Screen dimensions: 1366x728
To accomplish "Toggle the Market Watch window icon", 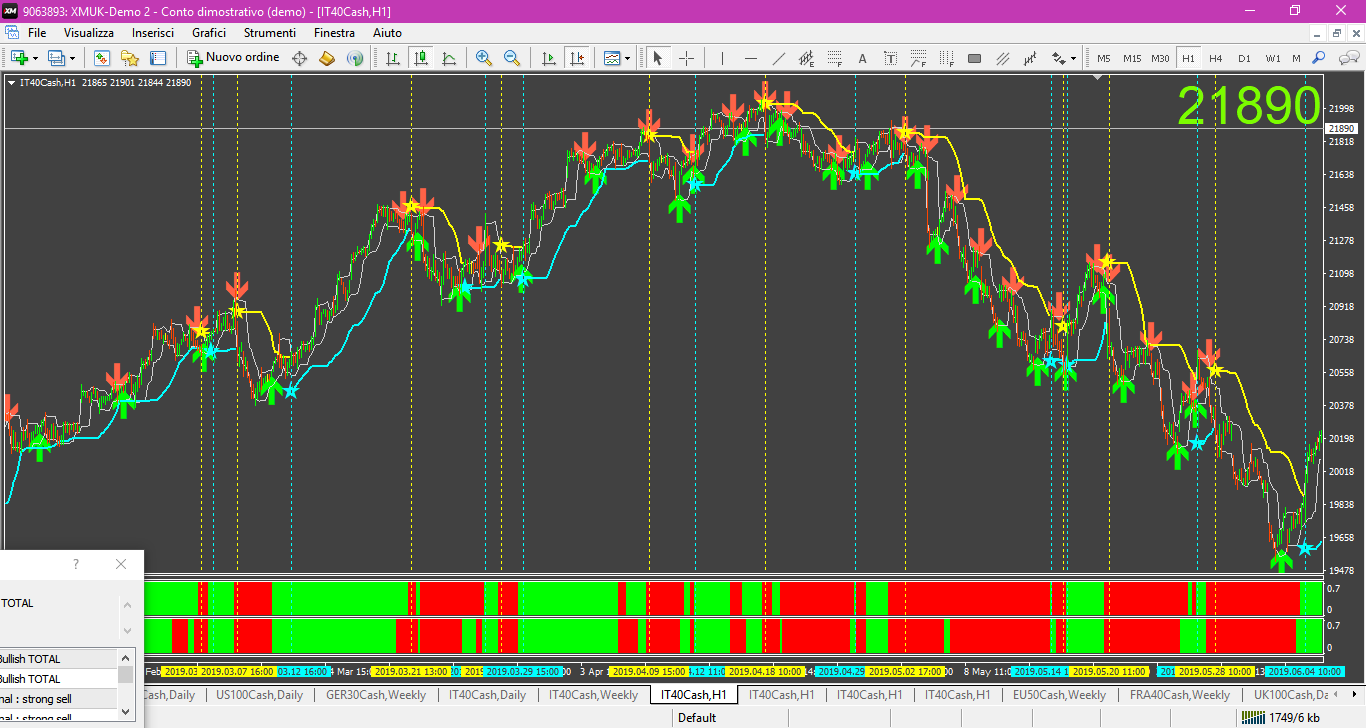I will [x=102, y=58].
